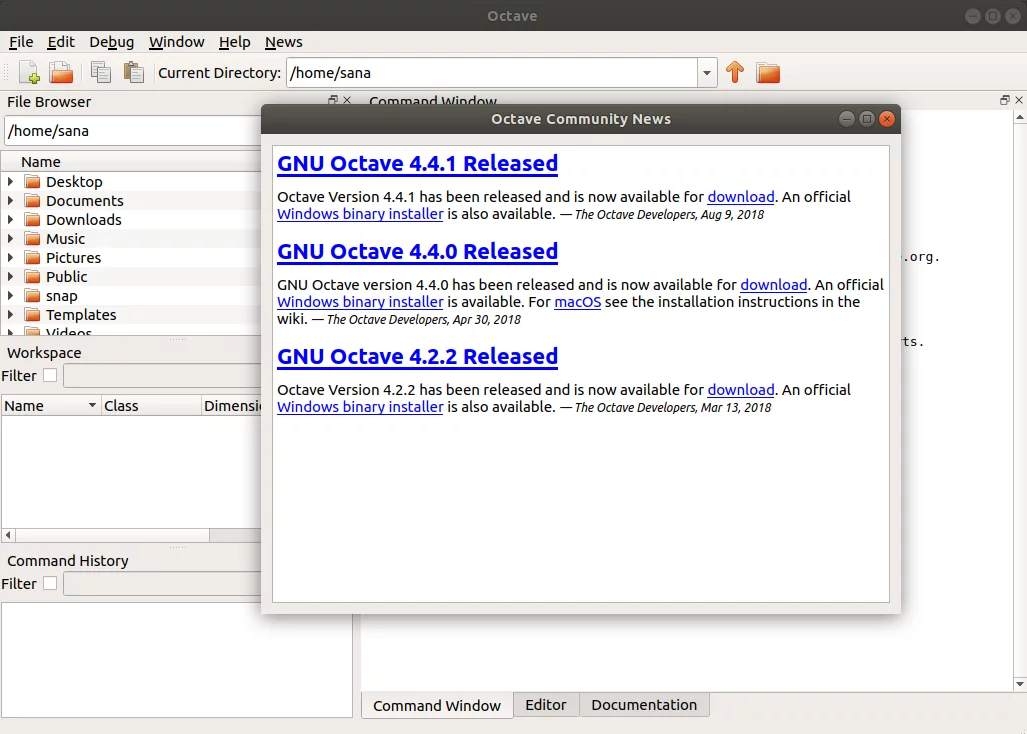Click the snap folder icon
1027x734 pixels.
[x=32, y=295]
